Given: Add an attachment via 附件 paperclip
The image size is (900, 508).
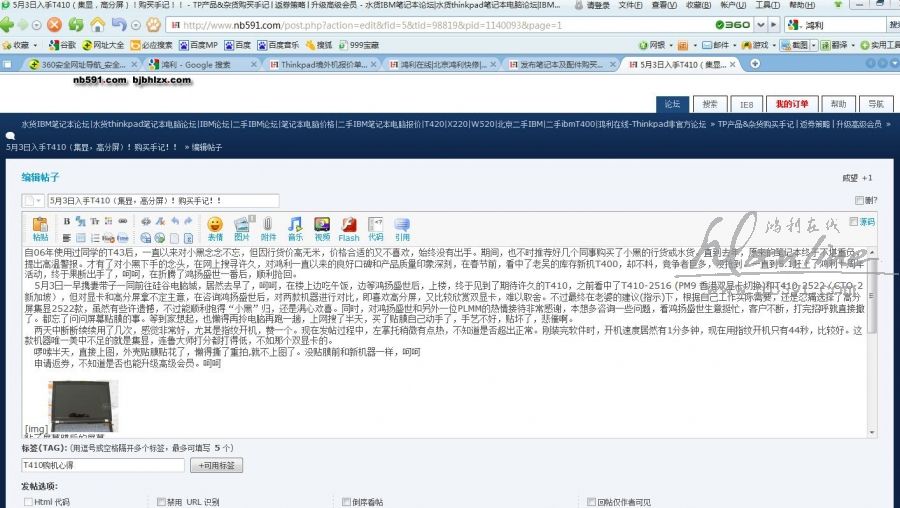Looking at the screenshot, I should tap(268, 228).
